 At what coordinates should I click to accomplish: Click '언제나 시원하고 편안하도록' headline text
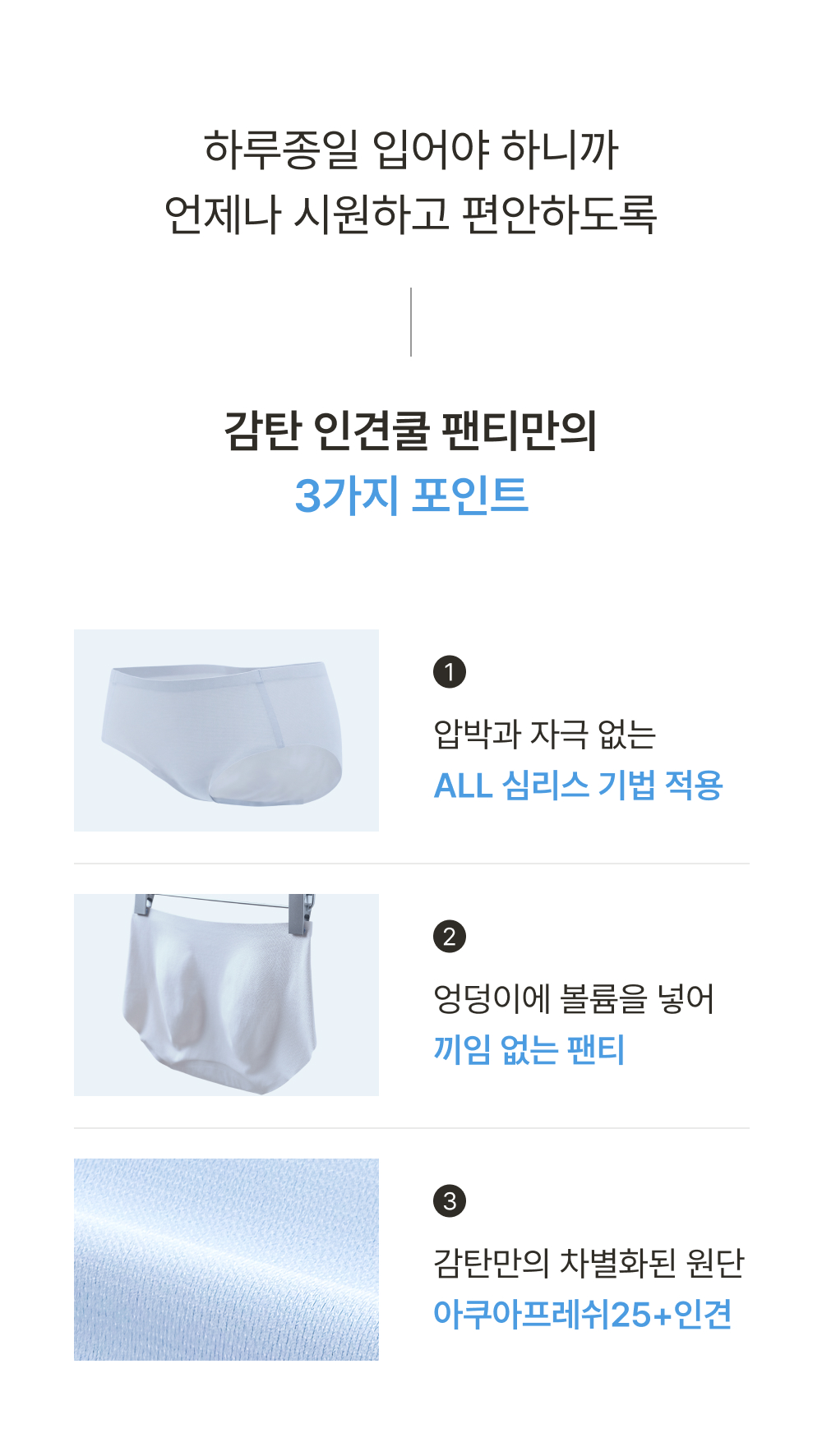pos(411,214)
